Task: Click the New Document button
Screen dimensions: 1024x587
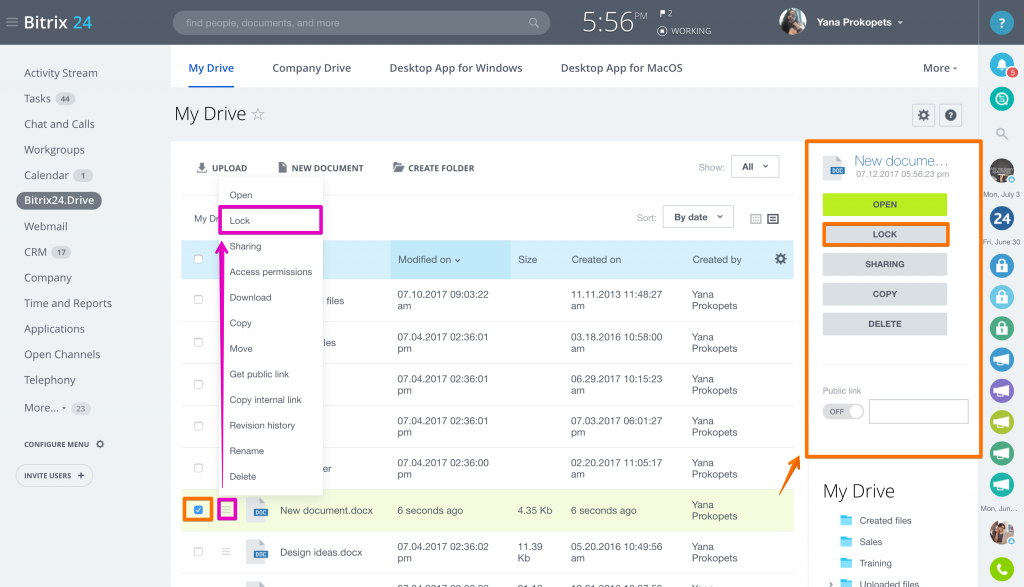Action: pyautogui.click(x=321, y=168)
